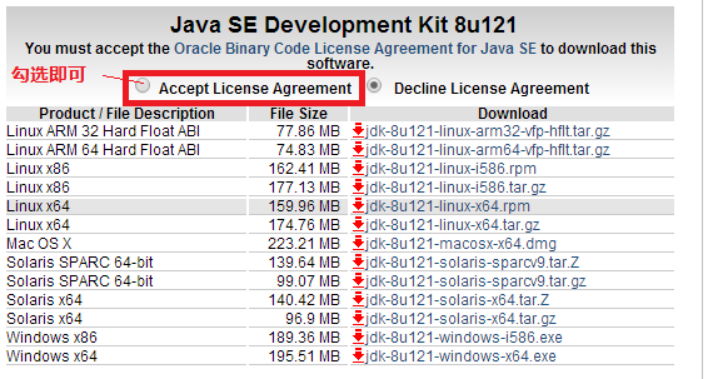Download jdk-8u121-macosx-x64.dmg link
Viewport: 708px width, 379px height.
[461, 243]
